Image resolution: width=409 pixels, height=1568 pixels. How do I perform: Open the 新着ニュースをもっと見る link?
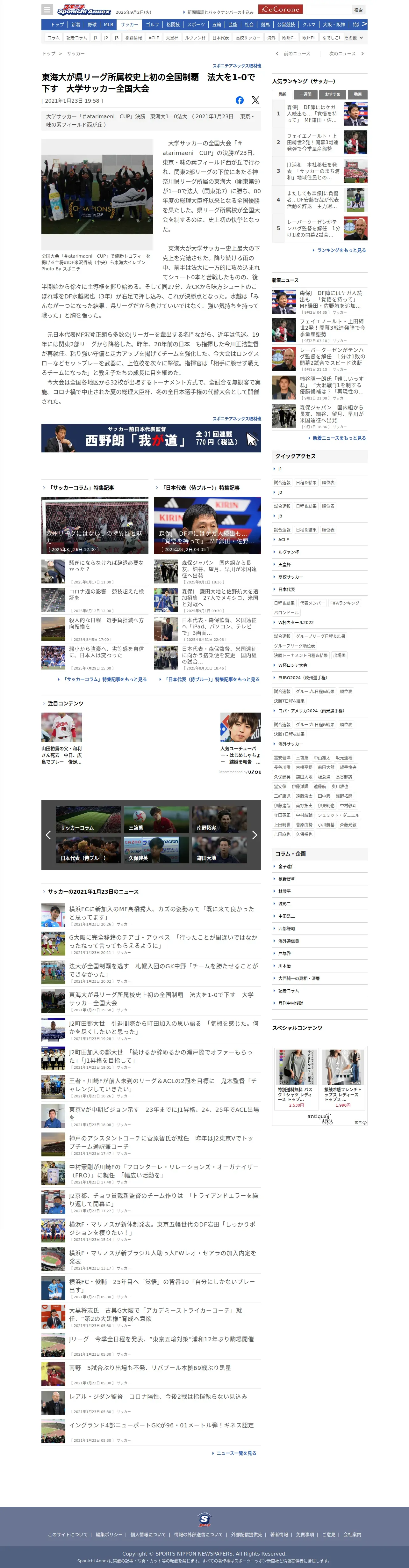(x=337, y=438)
